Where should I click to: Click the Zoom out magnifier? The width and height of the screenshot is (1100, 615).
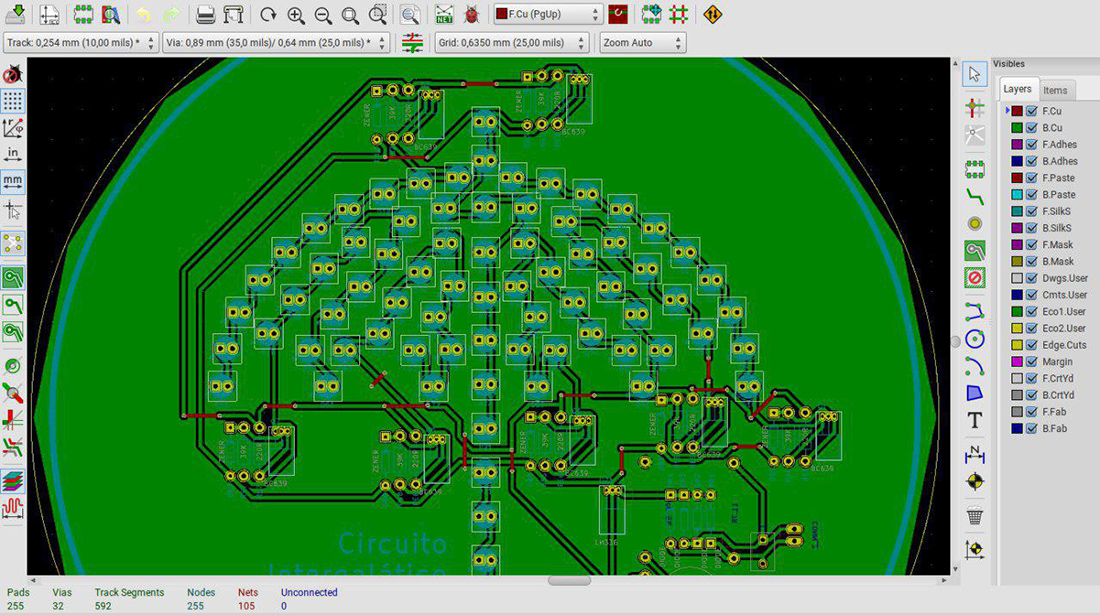coord(323,15)
